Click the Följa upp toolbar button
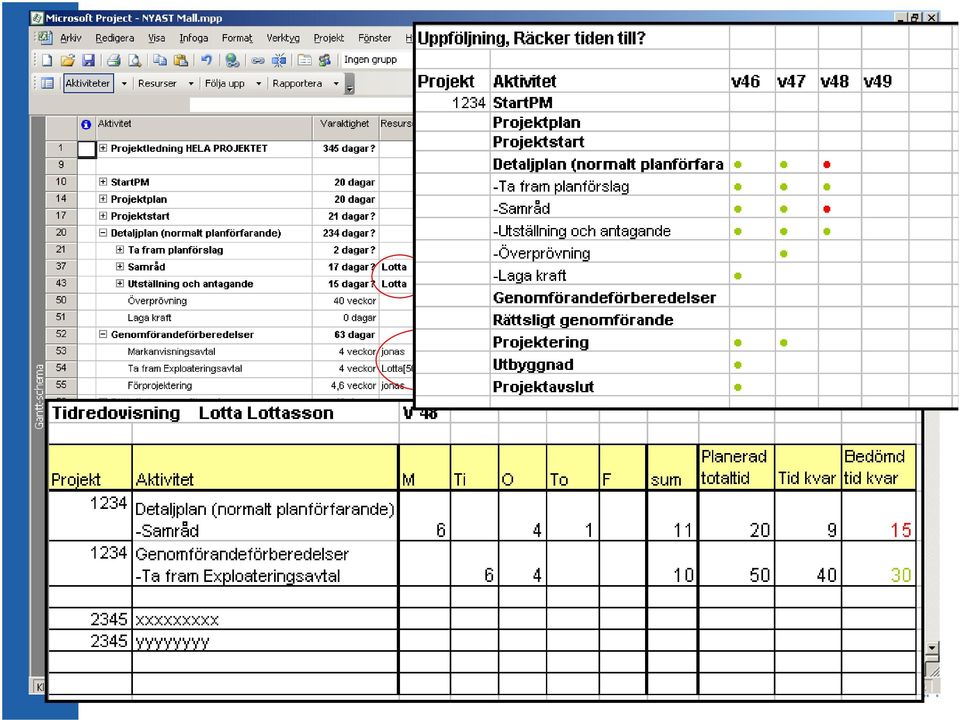Viewport: 959px width, 720px height. [x=224, y=83]
